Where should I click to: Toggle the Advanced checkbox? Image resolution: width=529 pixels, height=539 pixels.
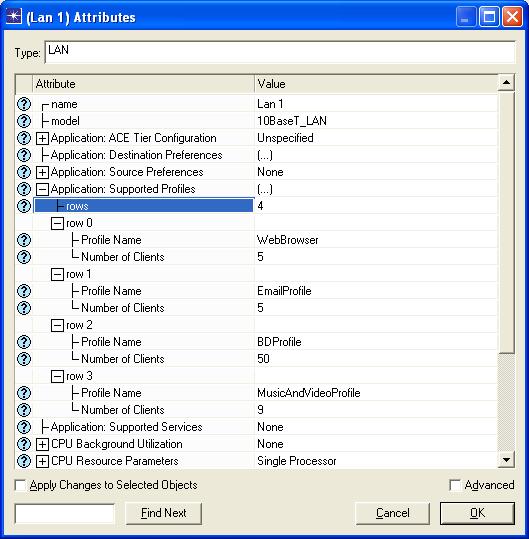pos(455,485)
